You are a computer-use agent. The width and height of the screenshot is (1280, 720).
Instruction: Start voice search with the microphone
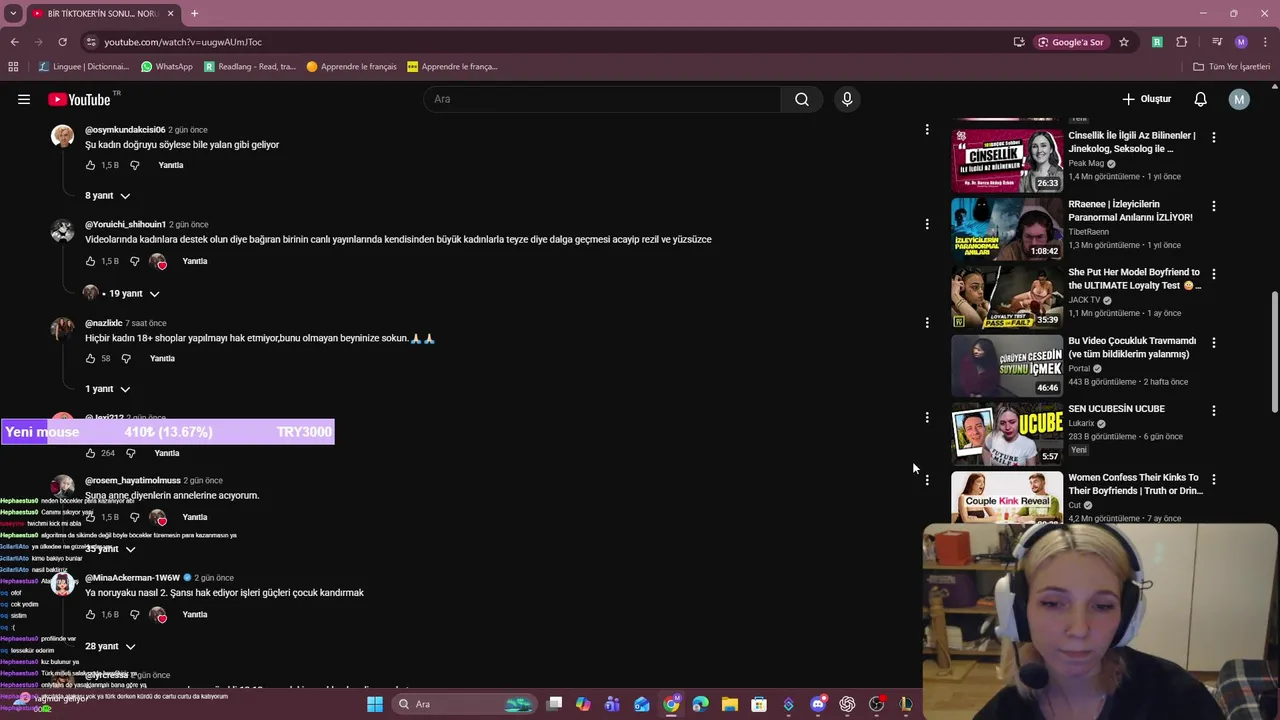(847, 99)
